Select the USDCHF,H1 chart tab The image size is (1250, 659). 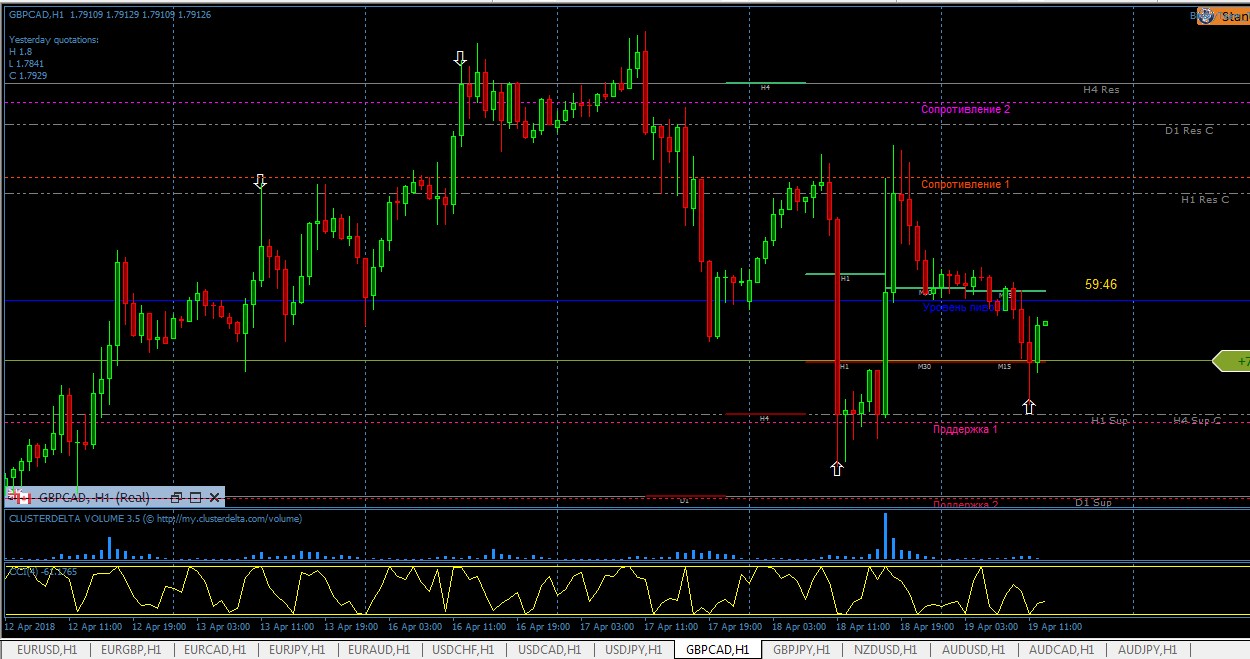[x=463, y=650]
